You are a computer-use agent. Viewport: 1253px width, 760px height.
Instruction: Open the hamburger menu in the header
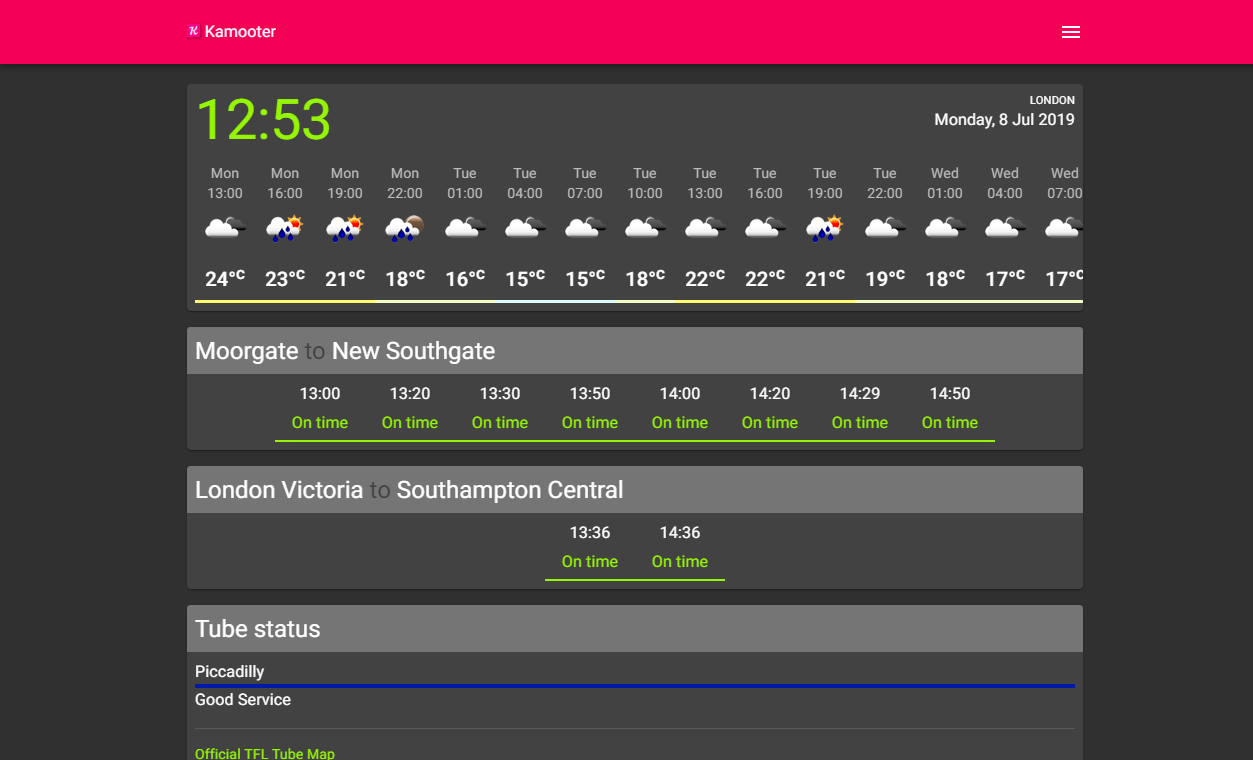click(1070, 32)
